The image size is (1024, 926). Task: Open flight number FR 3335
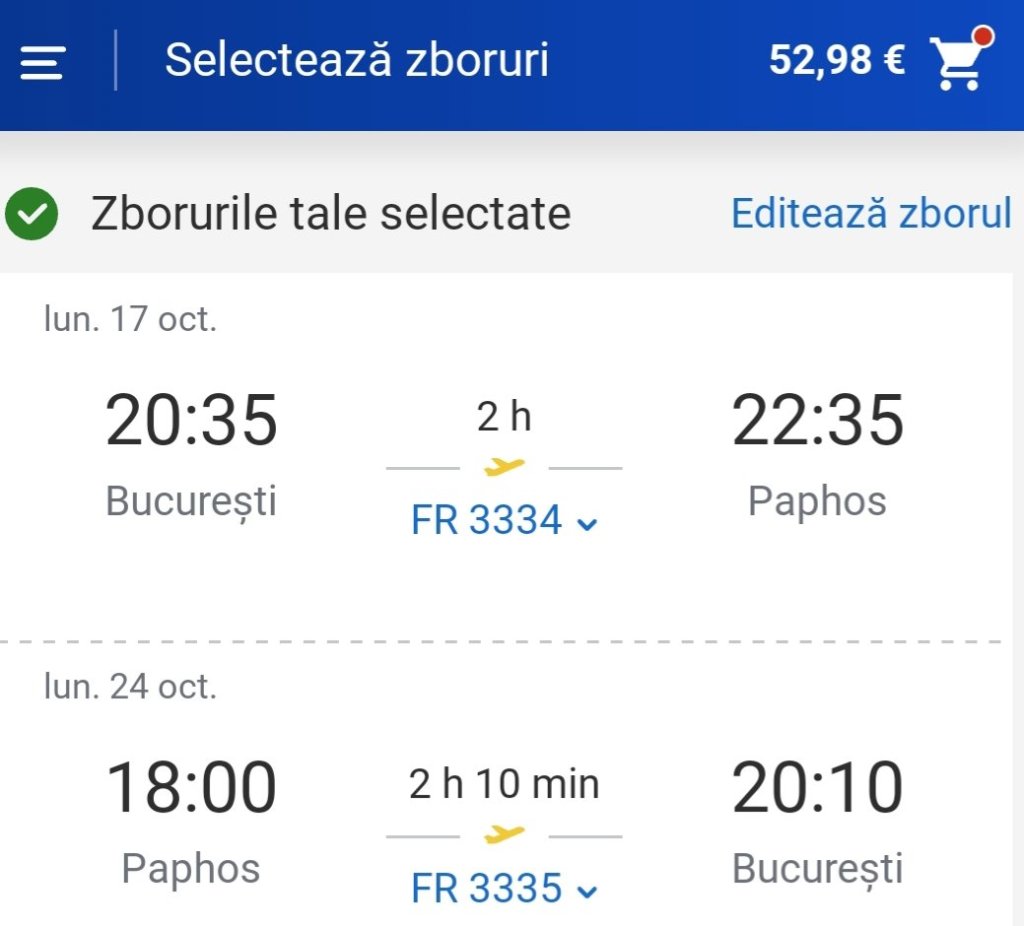[487, 888]
